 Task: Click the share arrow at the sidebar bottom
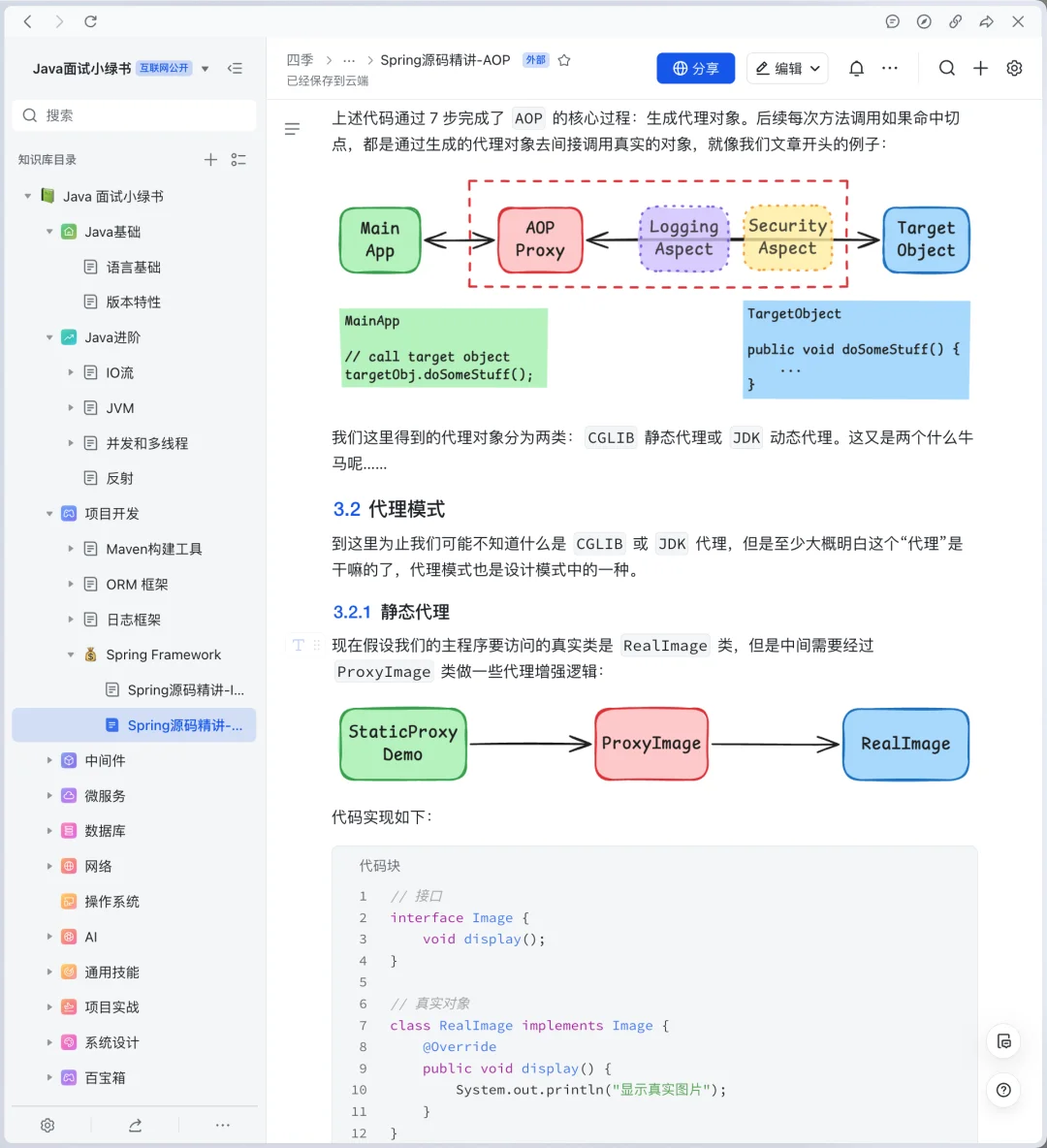(x=135, y=1125)
